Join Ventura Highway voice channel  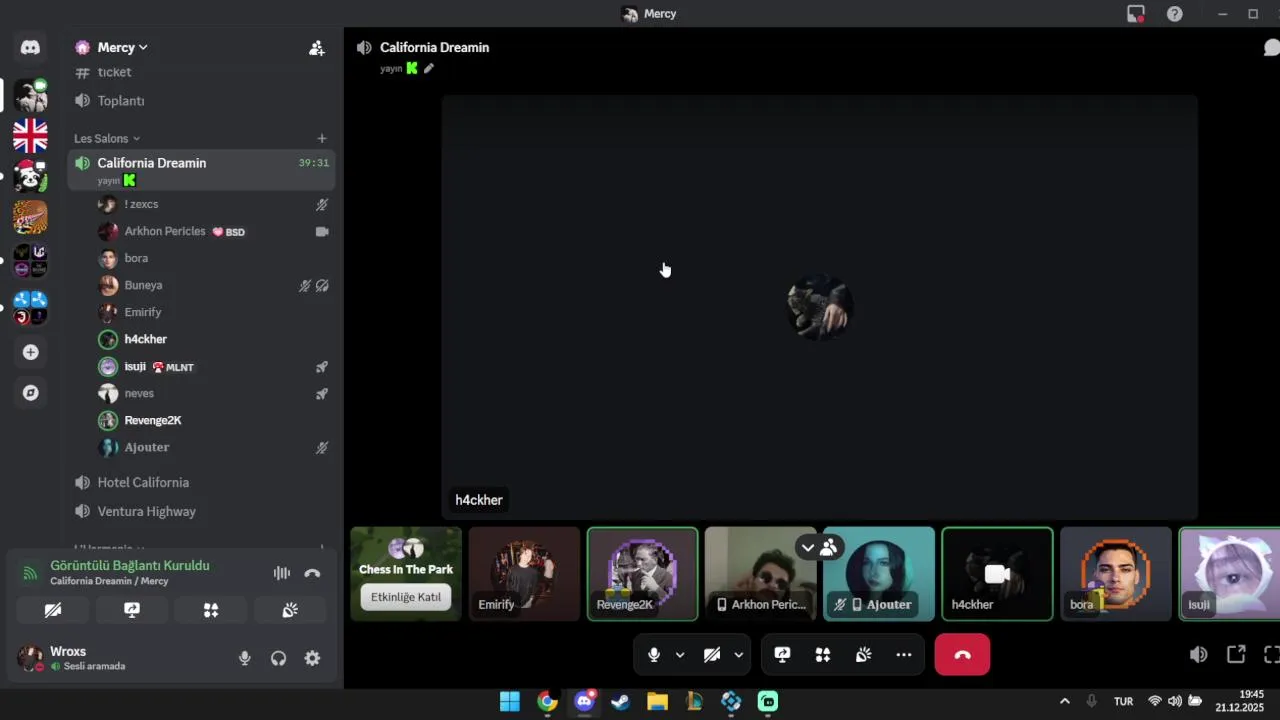tap(200, 511)
